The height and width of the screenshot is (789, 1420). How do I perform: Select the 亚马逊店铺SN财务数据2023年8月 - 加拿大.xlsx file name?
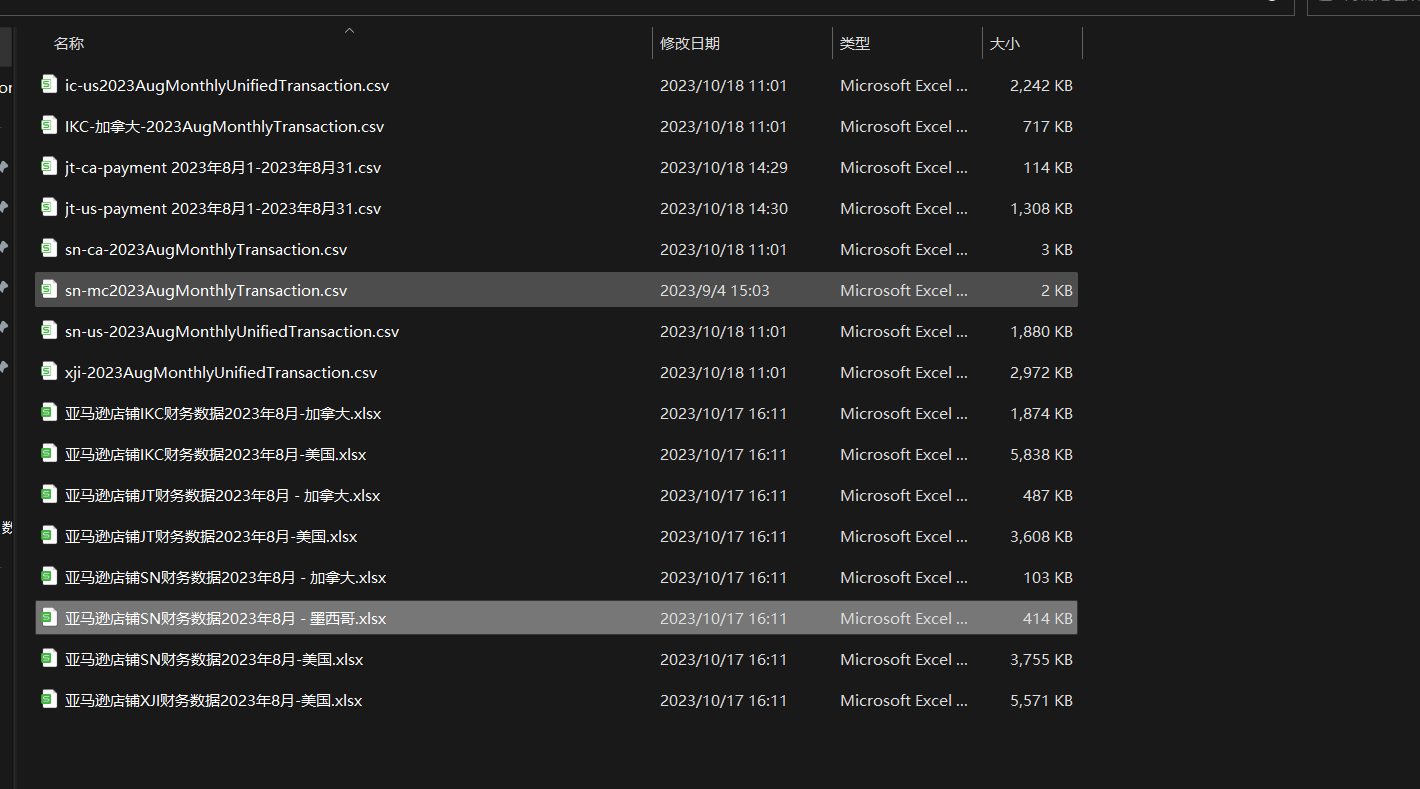tap(226, 577)
